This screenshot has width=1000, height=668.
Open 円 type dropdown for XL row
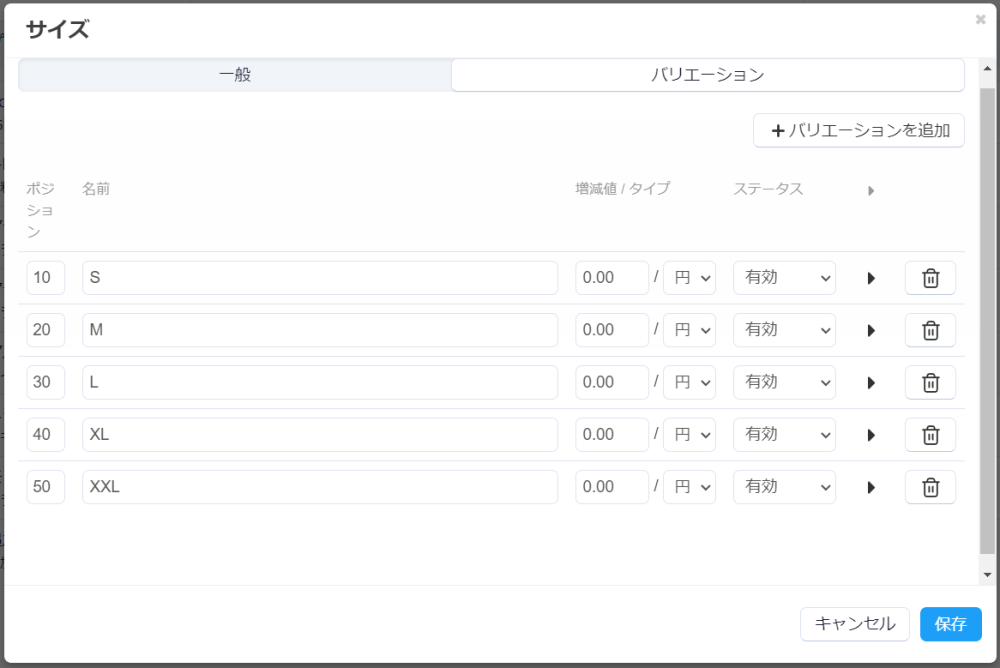click(x=689, y=435)
